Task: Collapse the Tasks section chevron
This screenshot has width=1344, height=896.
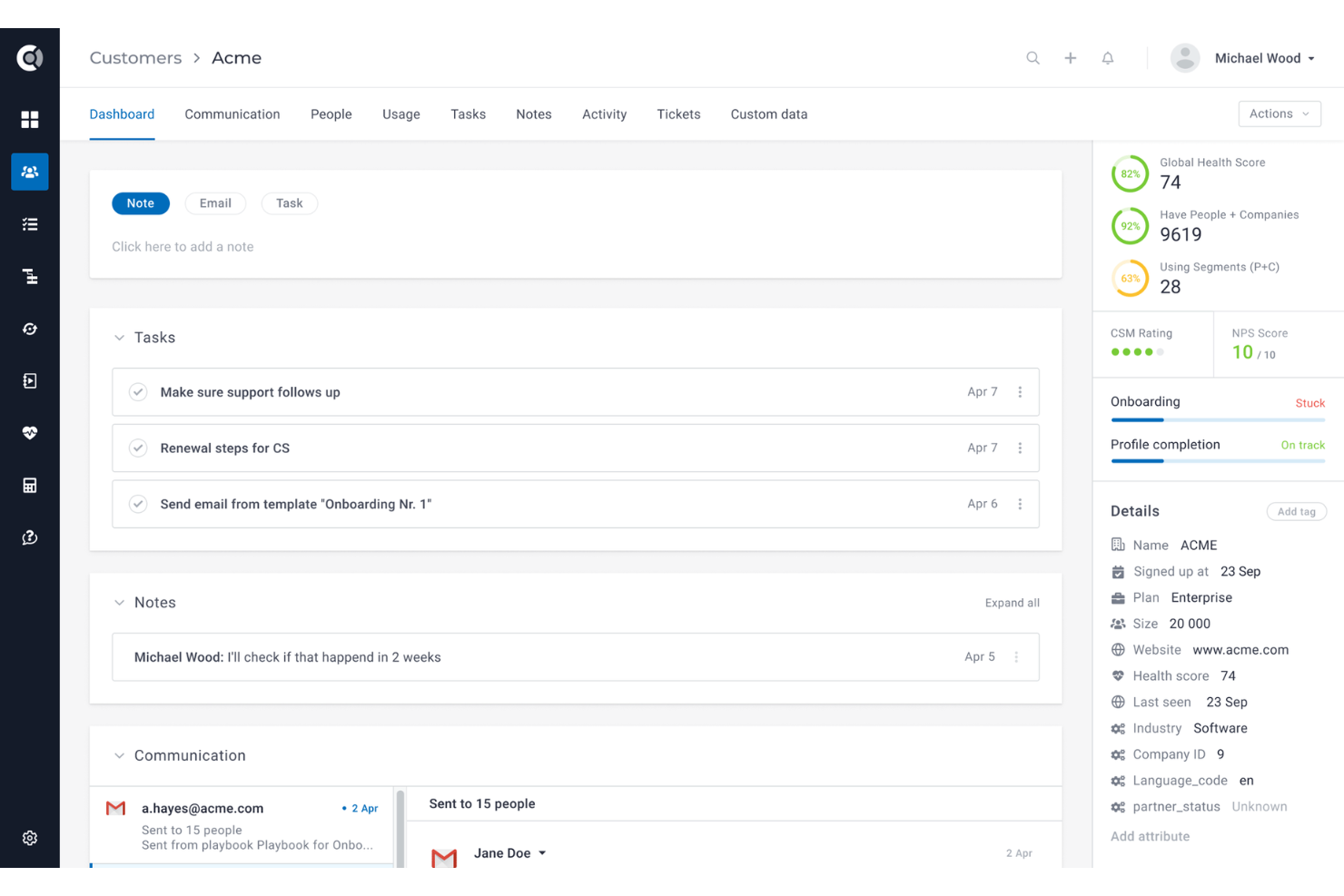Action: coord(119,337)
